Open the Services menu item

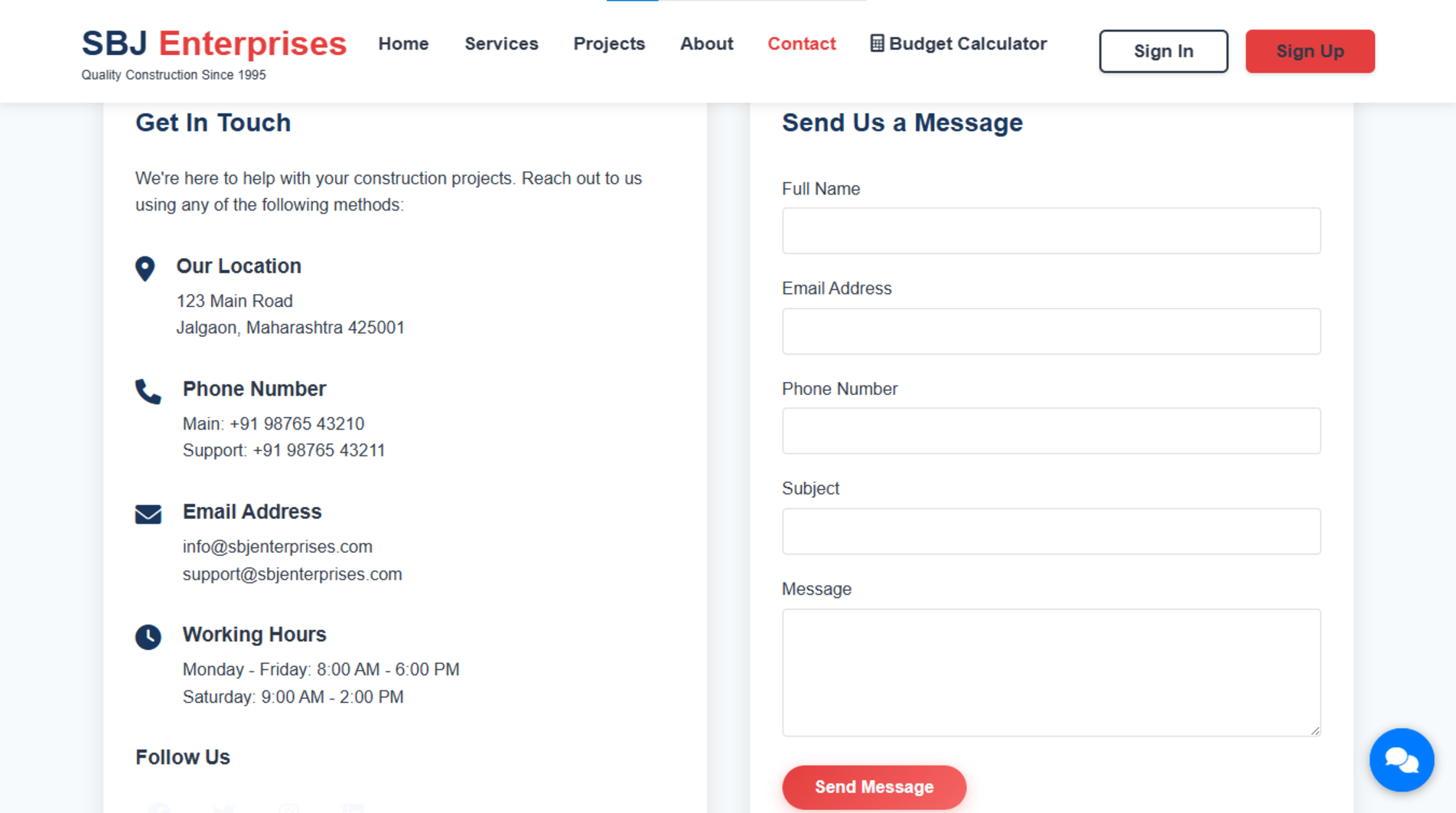(501, 44)
